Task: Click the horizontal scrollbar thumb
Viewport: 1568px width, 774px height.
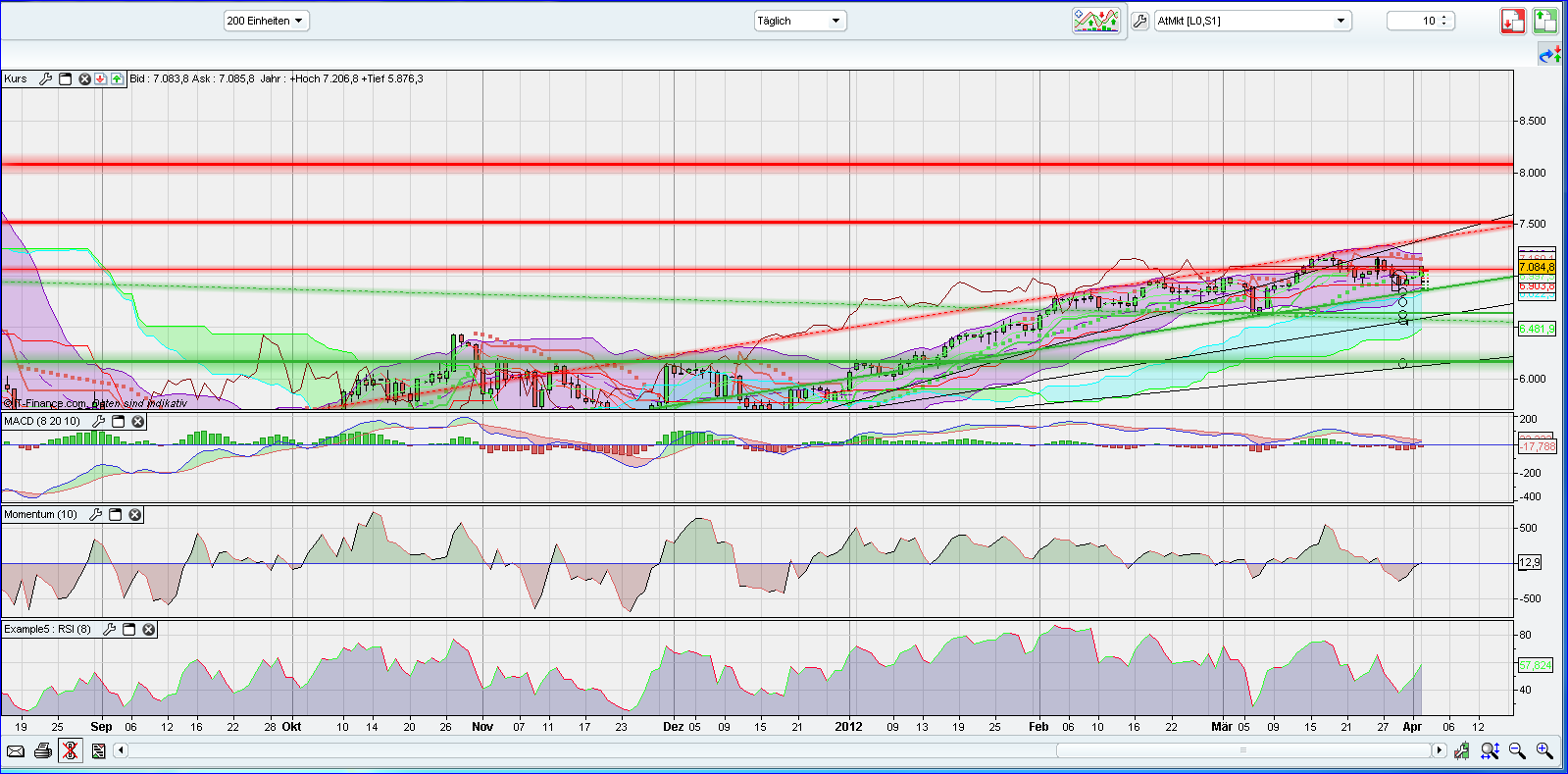Action: click(1243, 750)
